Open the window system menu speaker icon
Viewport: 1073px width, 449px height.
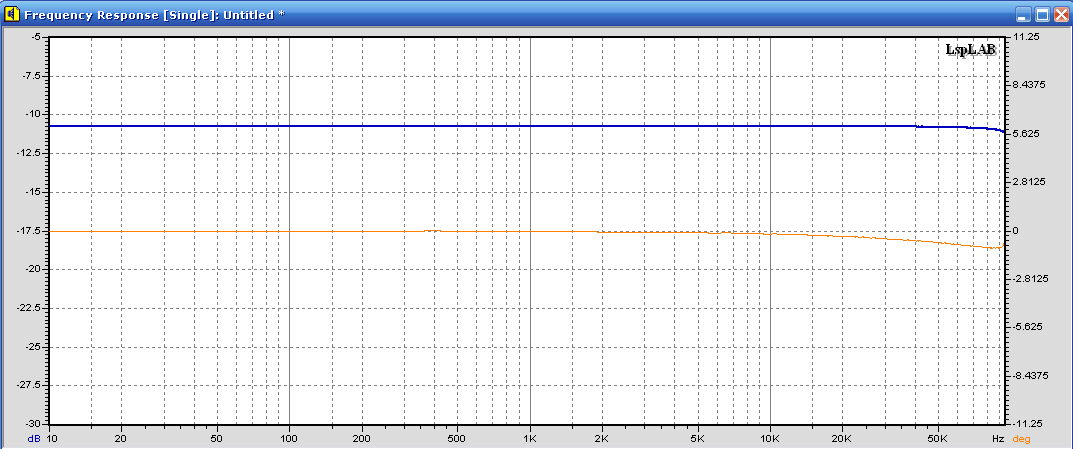[x=13, y=14]
